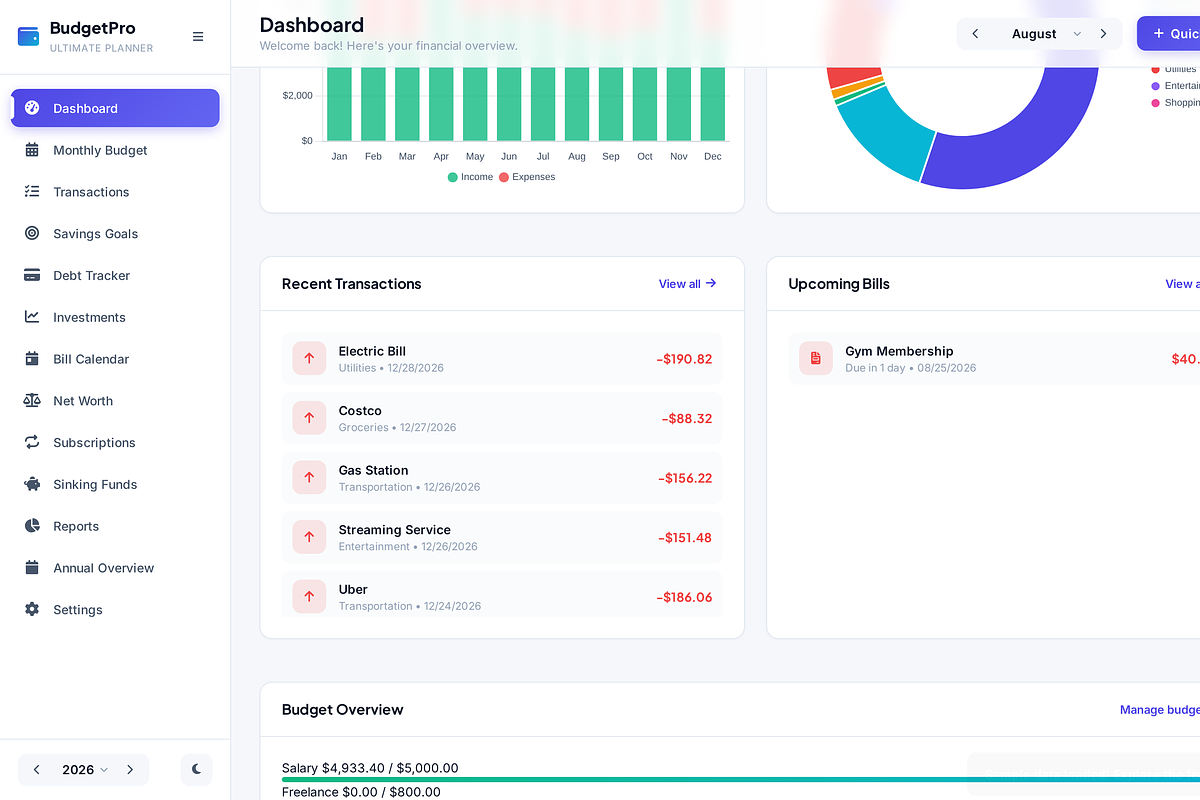The image size is (1200, 800).
Task: Click the Transactions list icon
Action: point(32,192)
